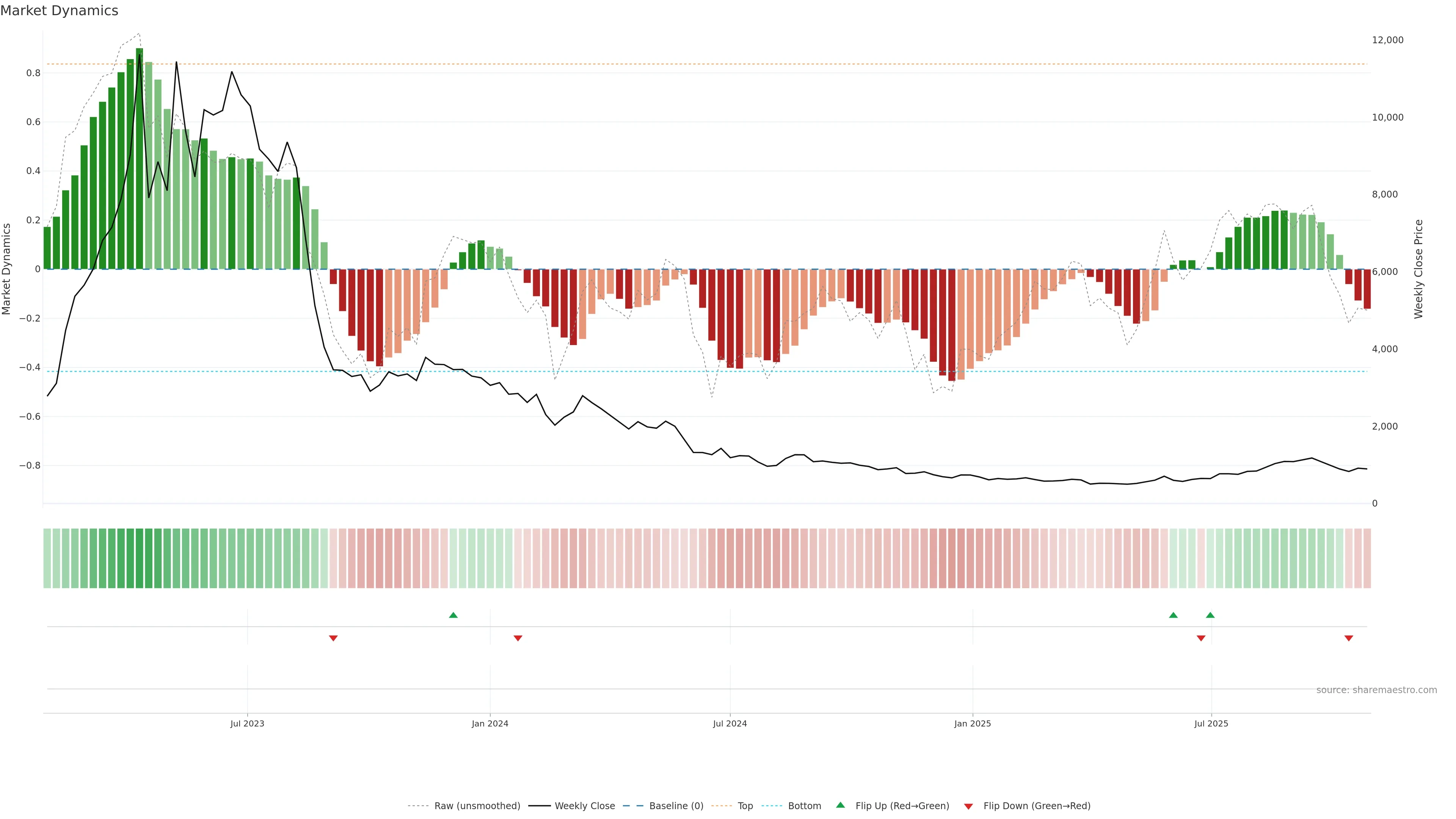
Task: Click green flip-up marker directly above Jul 2025
Action: 1210,615
